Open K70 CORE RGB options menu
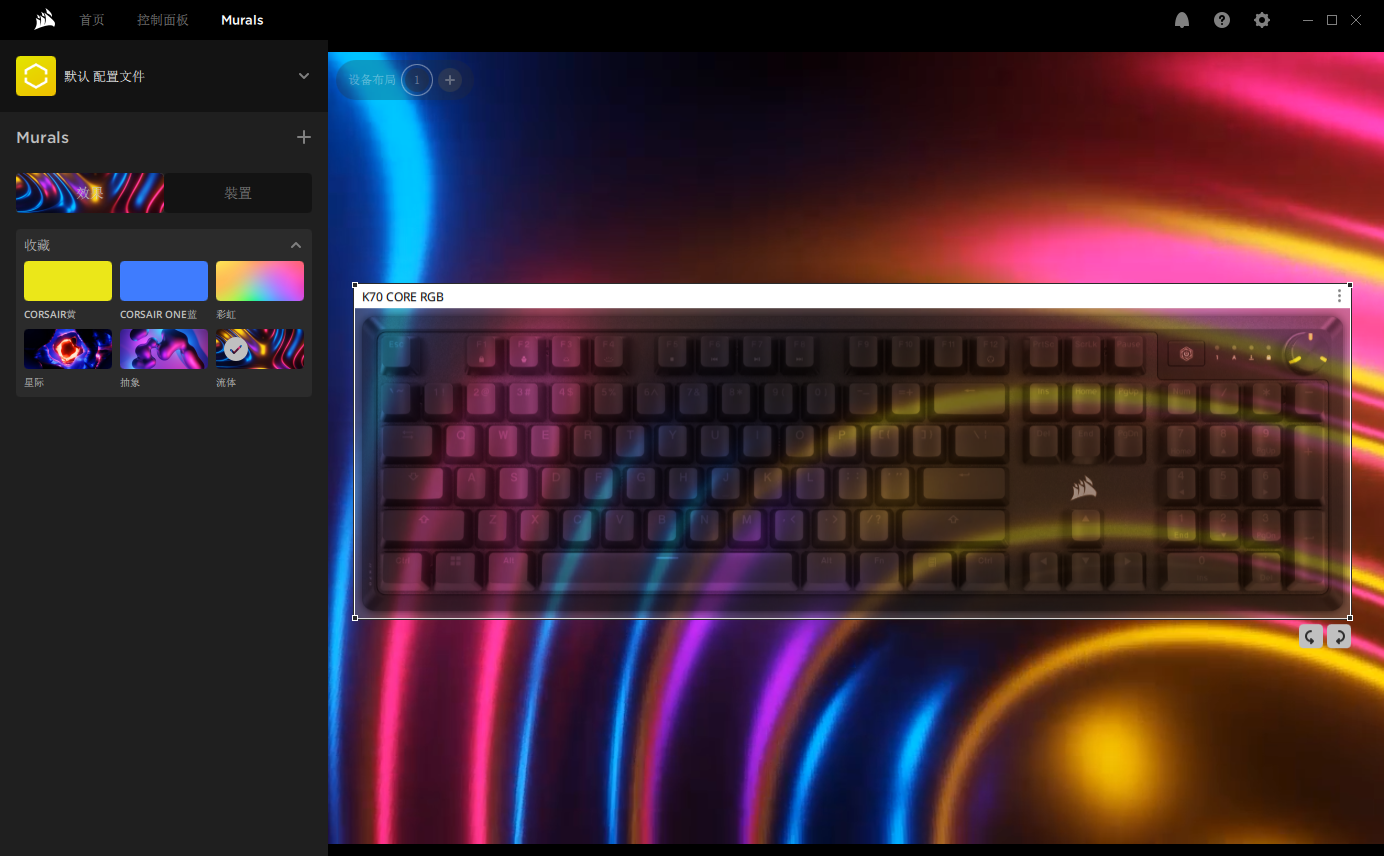This screenshot has height=856, width=1384. pos(1339,296)
